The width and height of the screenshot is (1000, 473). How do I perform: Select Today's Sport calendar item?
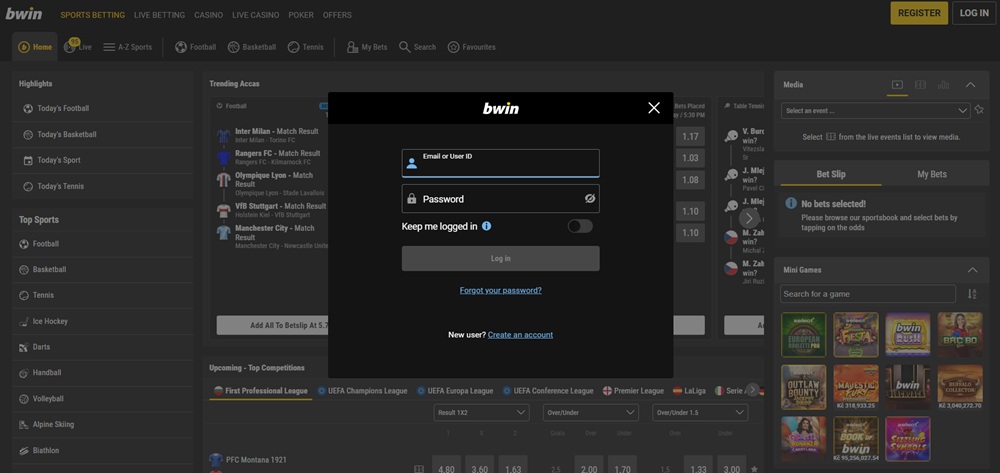102,160
